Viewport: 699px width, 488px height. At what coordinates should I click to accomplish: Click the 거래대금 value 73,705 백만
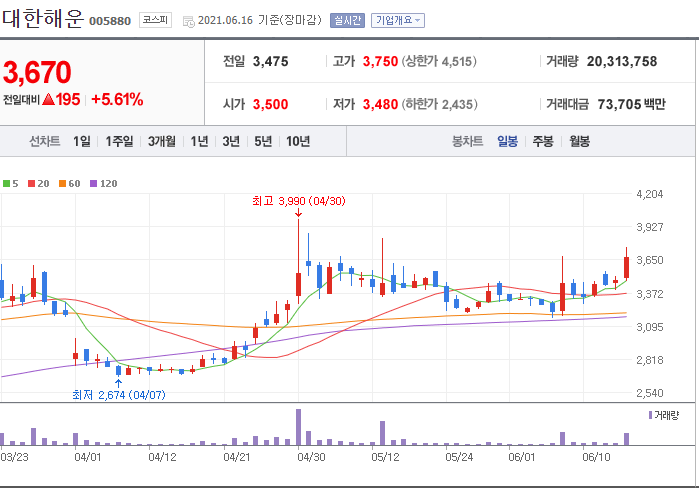(x=631, y=104)
